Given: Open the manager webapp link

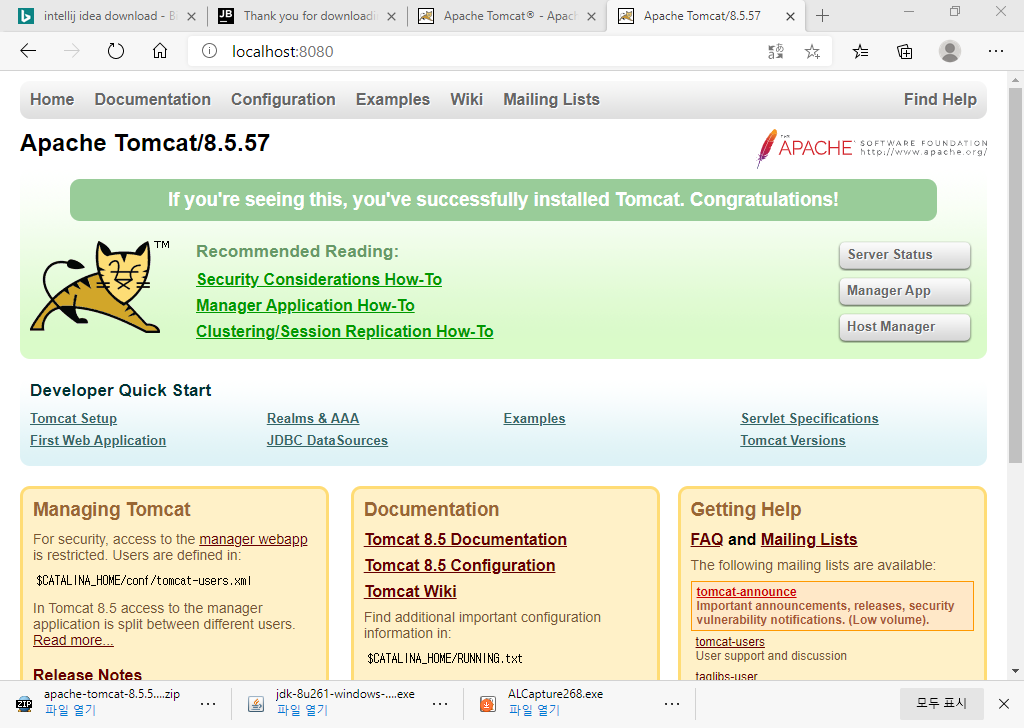Looking at the screenshot, I should click(x=253, y=539).
